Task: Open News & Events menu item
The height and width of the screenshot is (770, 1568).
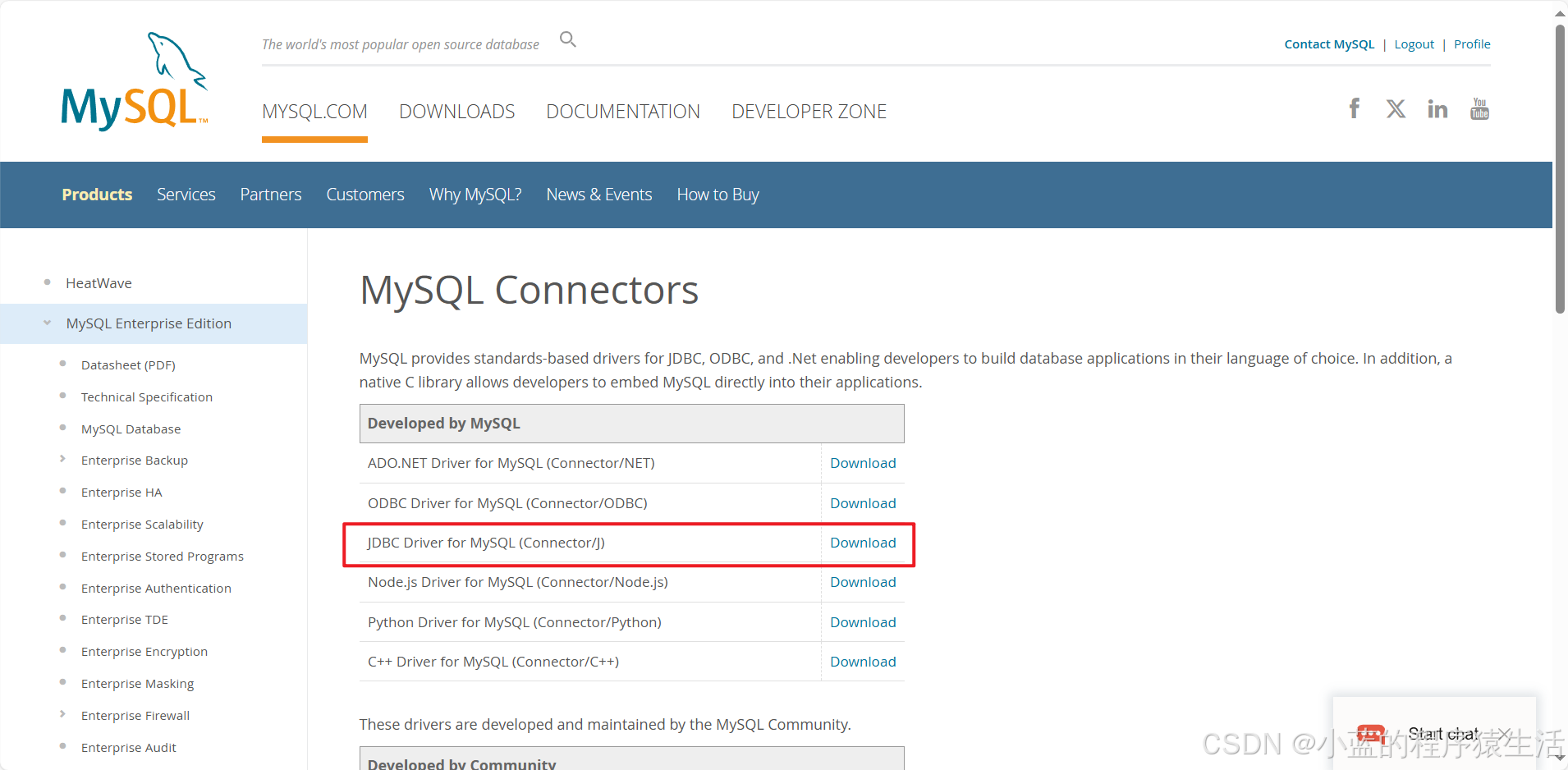Action: pos(599,195)
